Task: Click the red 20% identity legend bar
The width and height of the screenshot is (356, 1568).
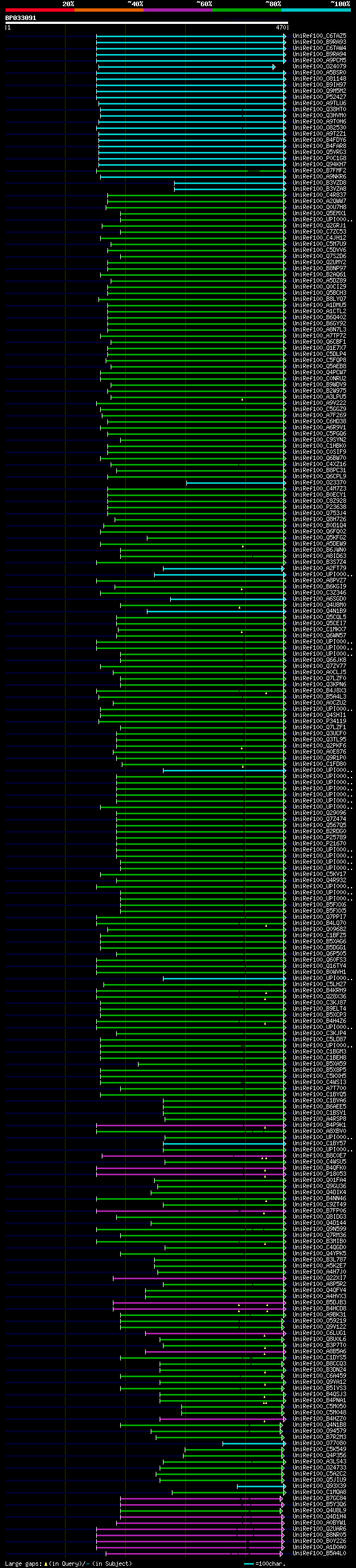Action: tap(39, 10)
